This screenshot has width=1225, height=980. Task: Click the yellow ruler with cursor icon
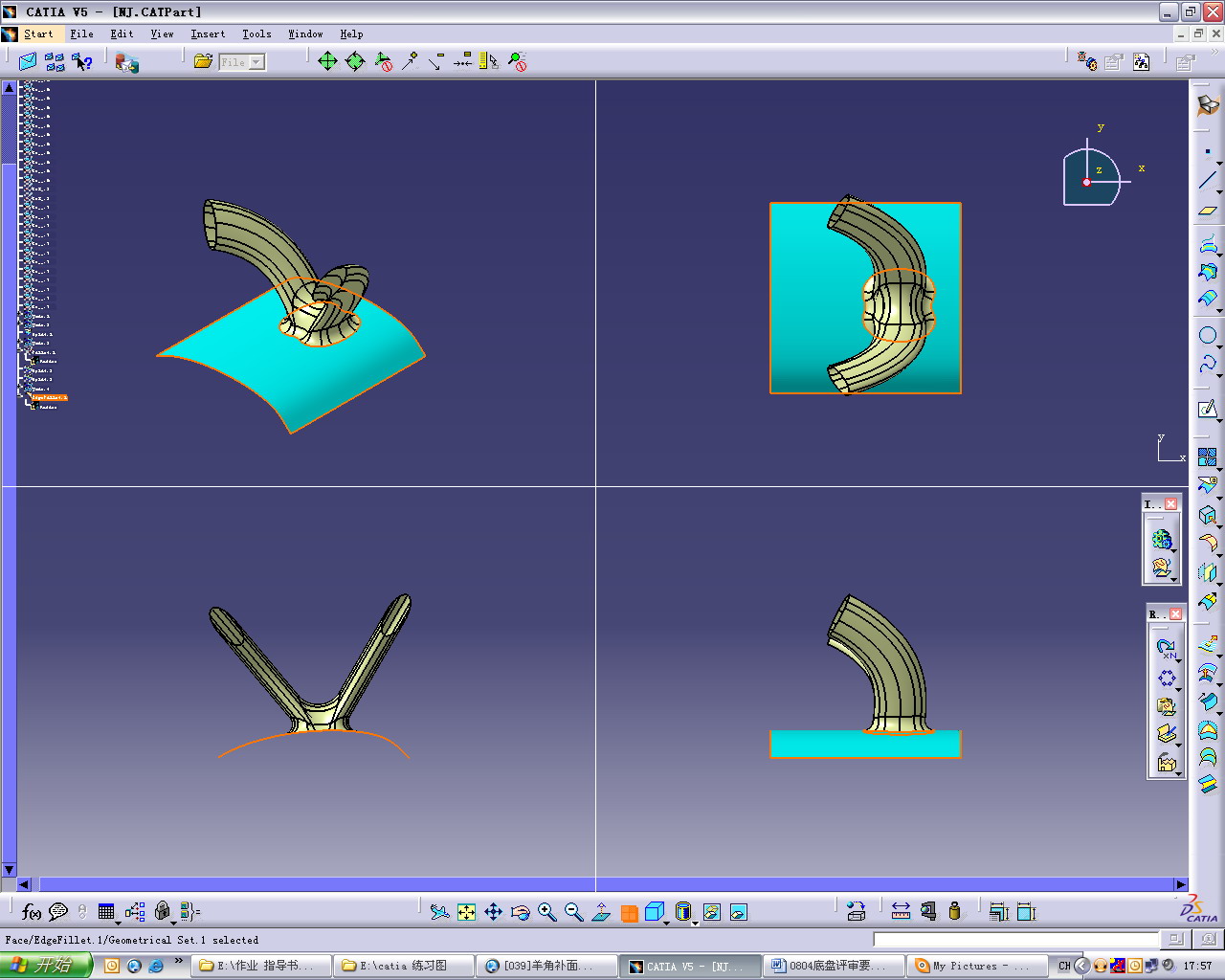tap(489, 61)
